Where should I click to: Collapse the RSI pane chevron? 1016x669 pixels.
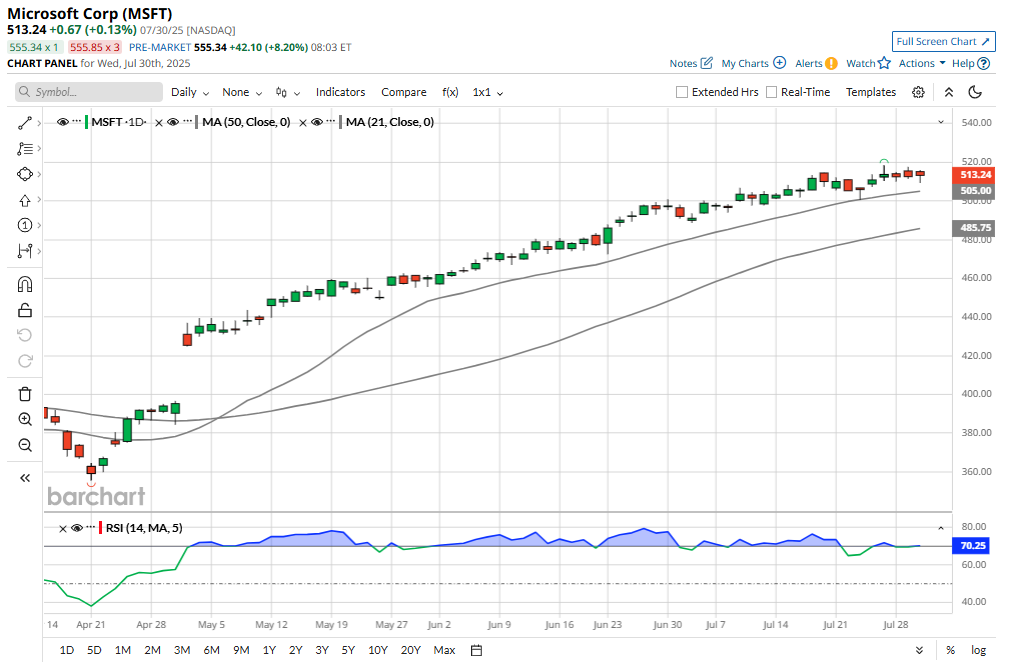[941, 528]
